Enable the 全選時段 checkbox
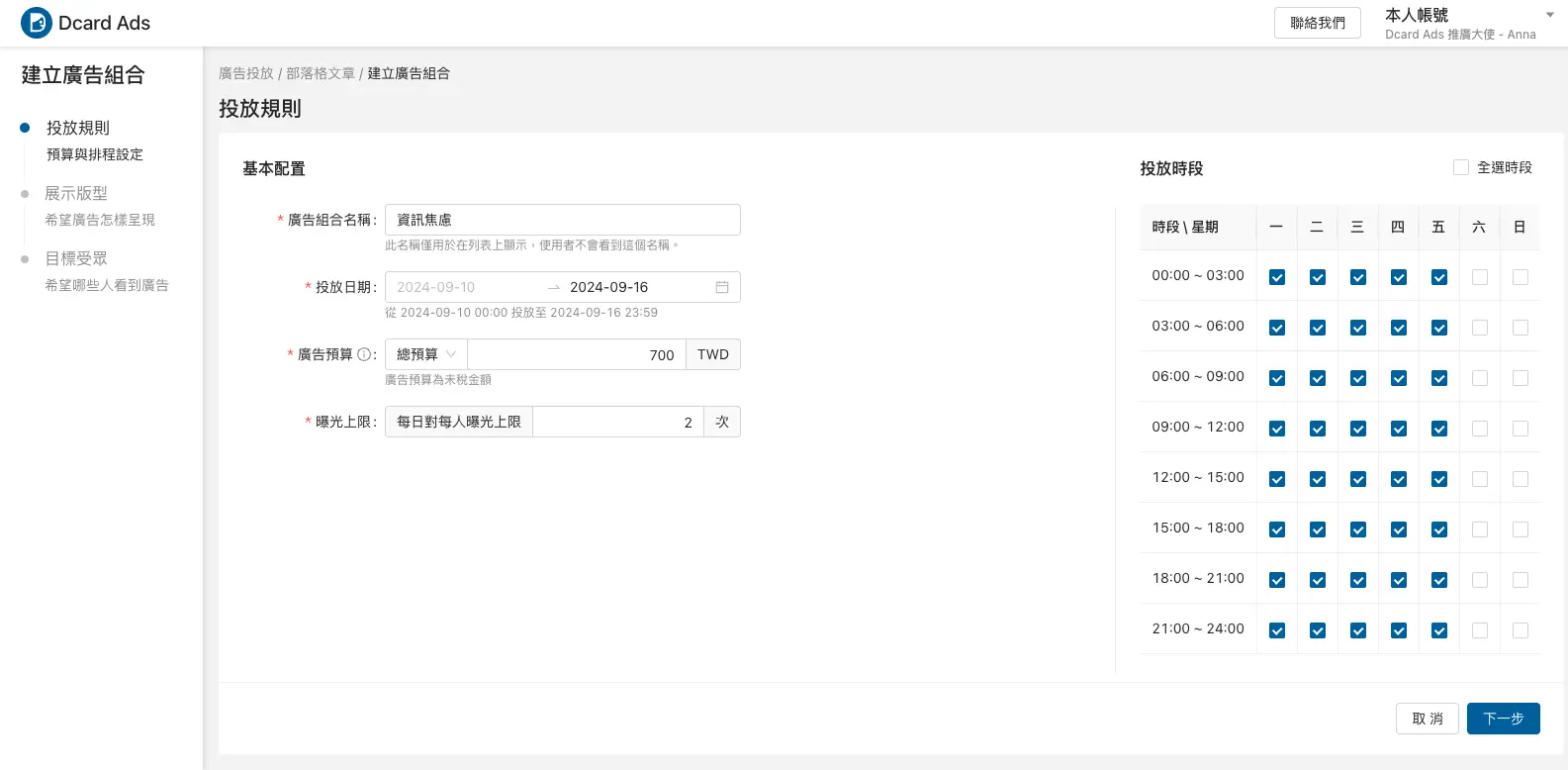 [1460, 167]
